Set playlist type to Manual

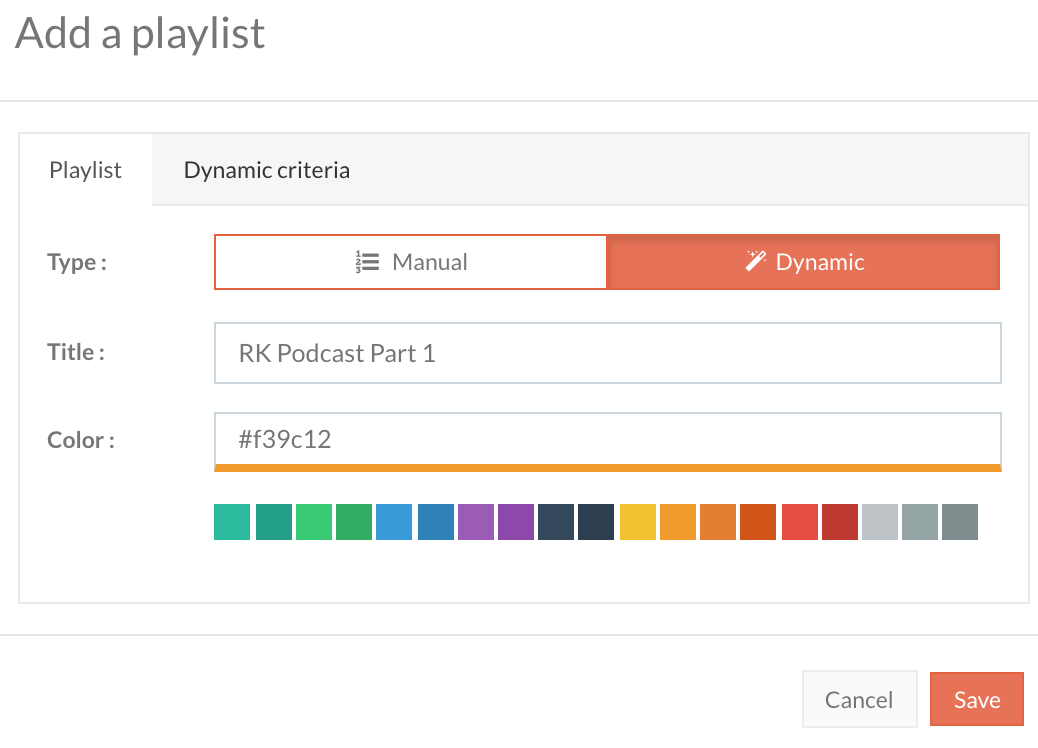(x=411, y=262)
